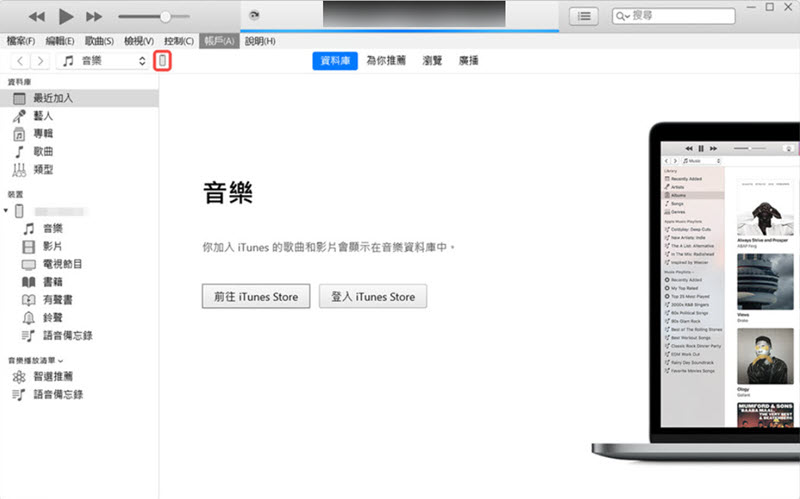Collapse the device tree triangle under 裝置
Viewport: 800px width, 499px height.
click(6, 211)
